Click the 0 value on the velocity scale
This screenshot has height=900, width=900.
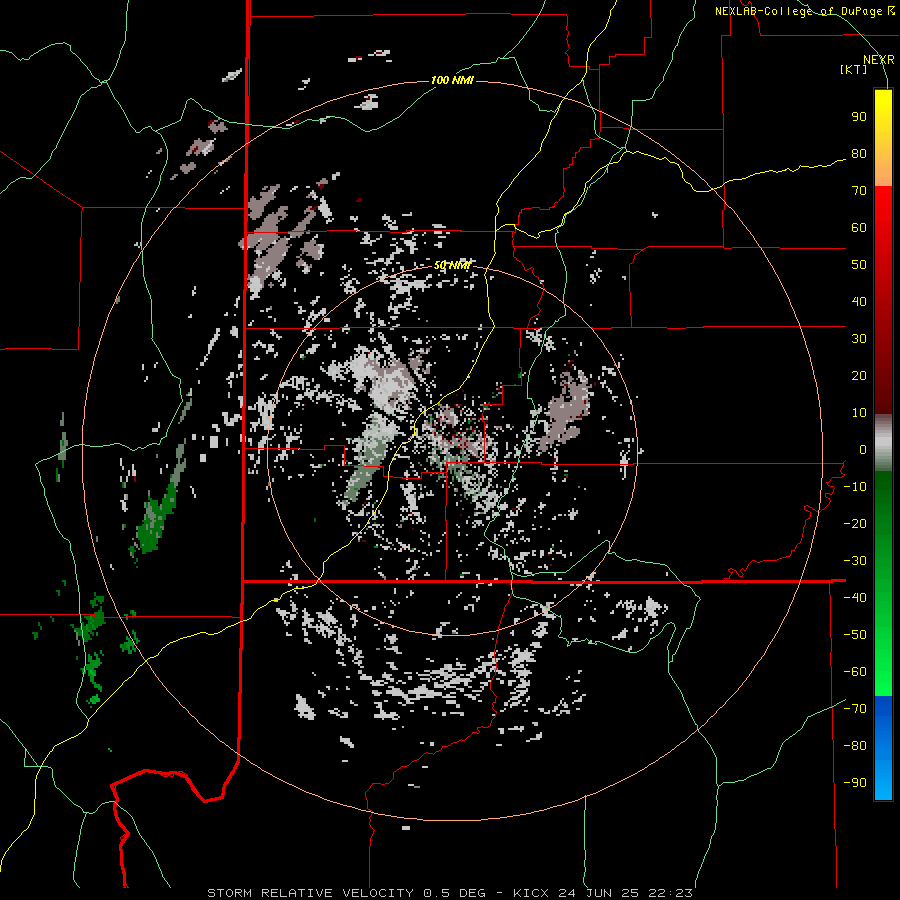point(863,450)
